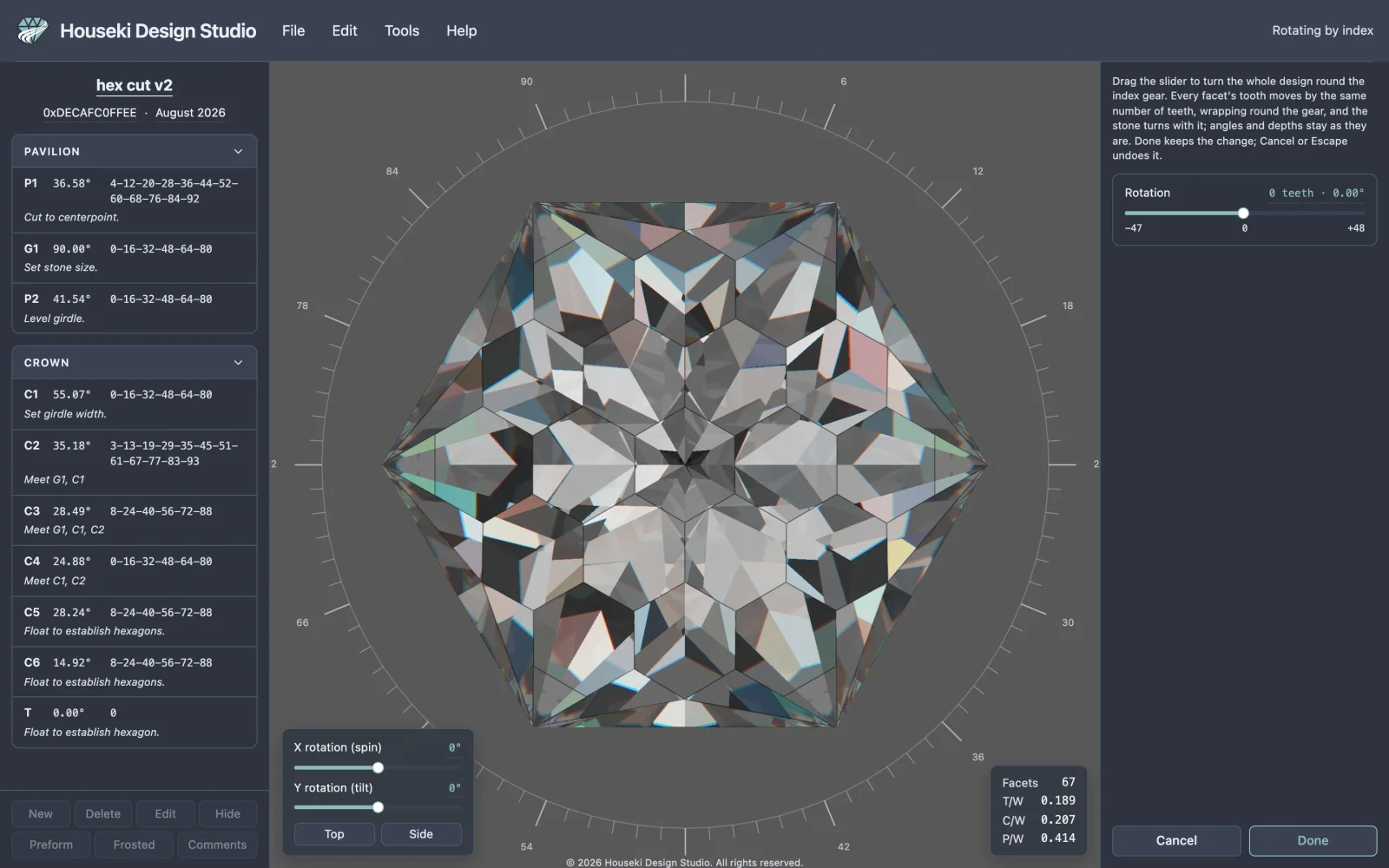The width and height of the screenshot is (1389, 868).
Task: Click the 0 teeth · 0.00° rotation readout
Action: point(1316,193)
